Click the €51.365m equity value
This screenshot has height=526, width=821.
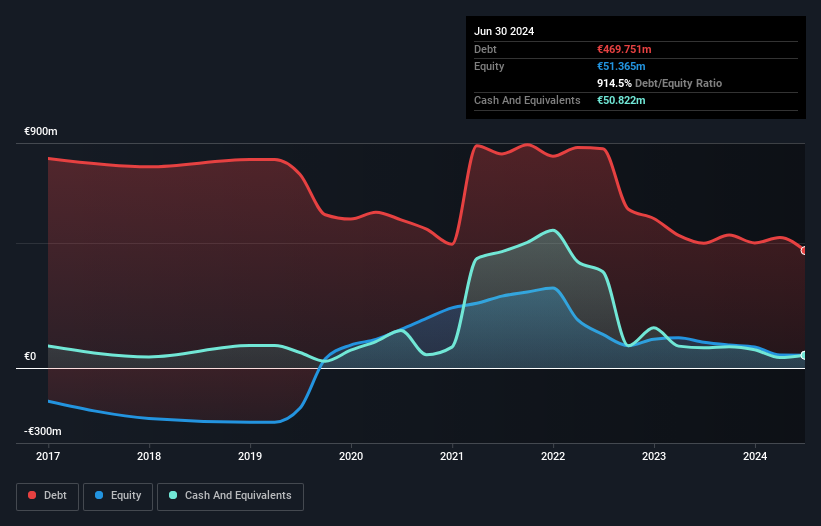pyautogui.click(x=621, y=66)
